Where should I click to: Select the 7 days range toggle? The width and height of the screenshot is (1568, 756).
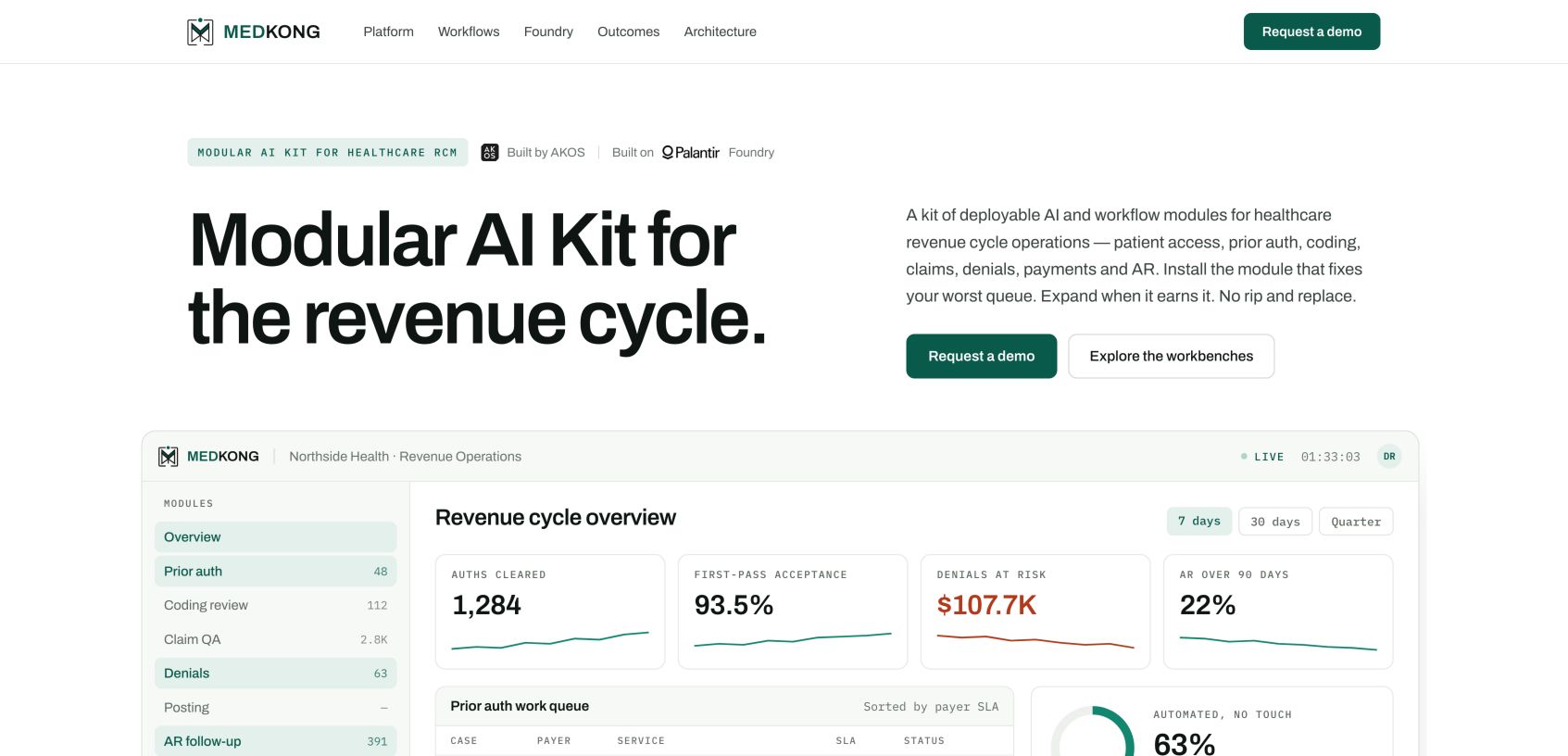click(1199, 522)
